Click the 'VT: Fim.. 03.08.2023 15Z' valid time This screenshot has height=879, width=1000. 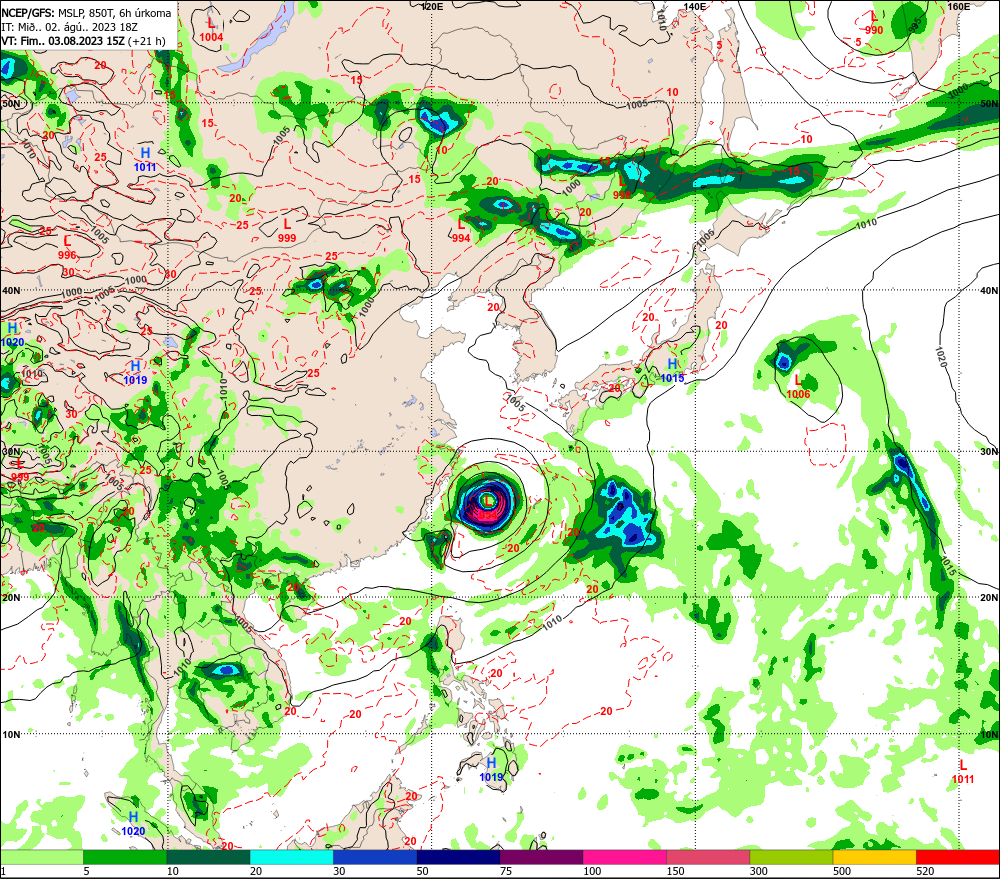63,41
